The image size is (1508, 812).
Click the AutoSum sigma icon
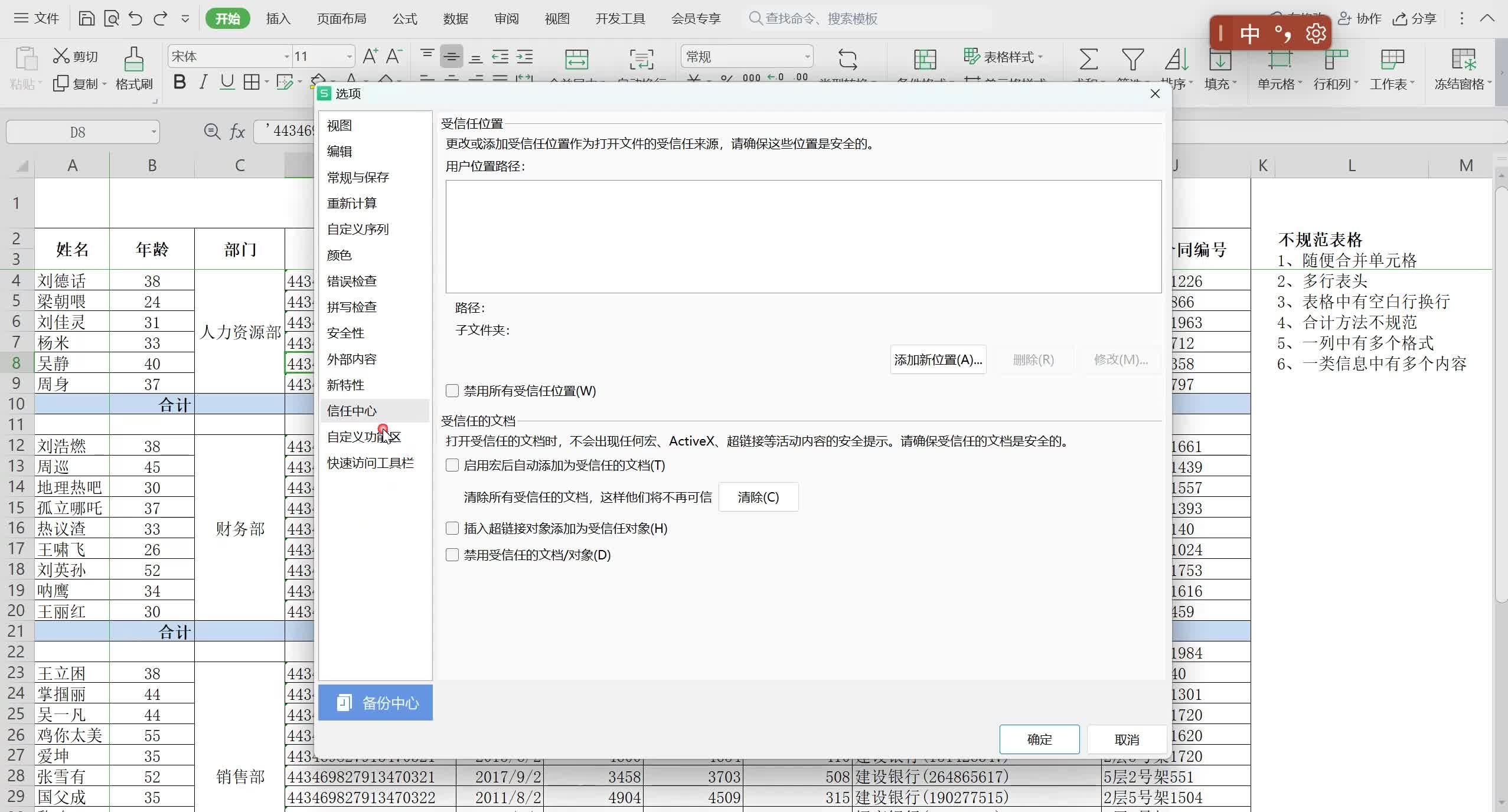[x=1088, y=60]
